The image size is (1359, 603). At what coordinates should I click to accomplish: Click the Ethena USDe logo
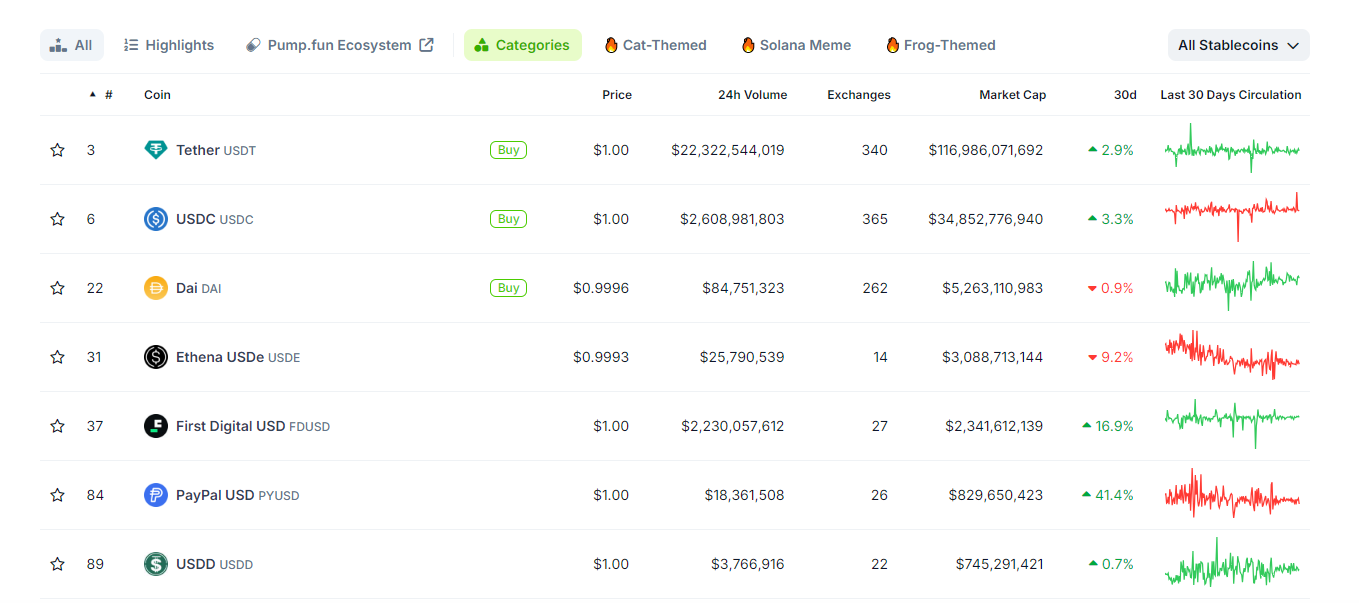(x=156, y=357)
